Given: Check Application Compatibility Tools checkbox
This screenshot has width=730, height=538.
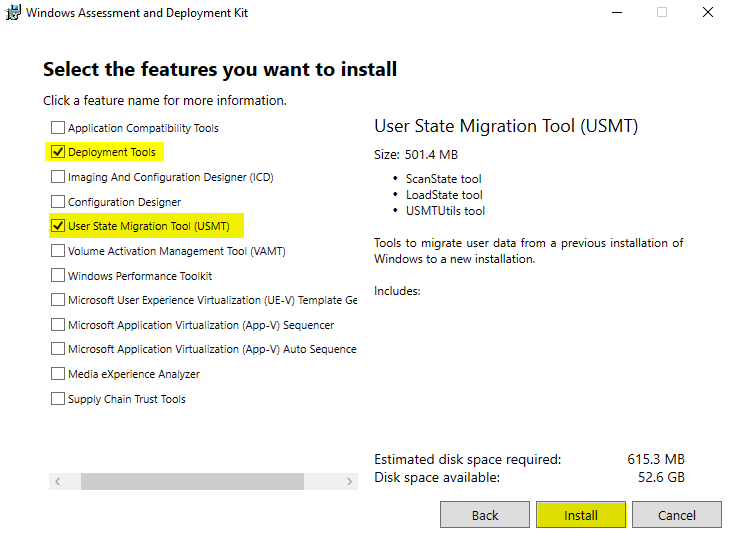Looking at the screenshot, I should 58,128.
